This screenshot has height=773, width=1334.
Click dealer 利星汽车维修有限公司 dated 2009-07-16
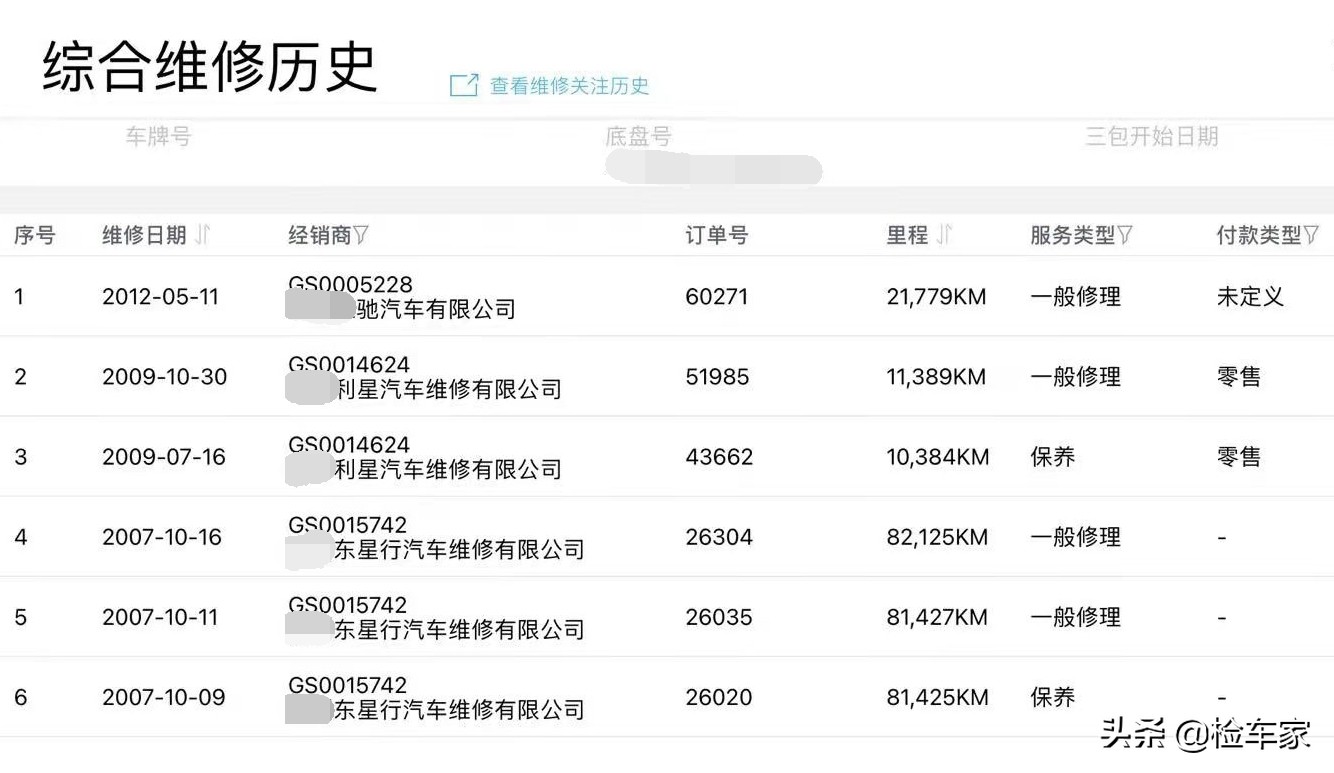(448, 469)
